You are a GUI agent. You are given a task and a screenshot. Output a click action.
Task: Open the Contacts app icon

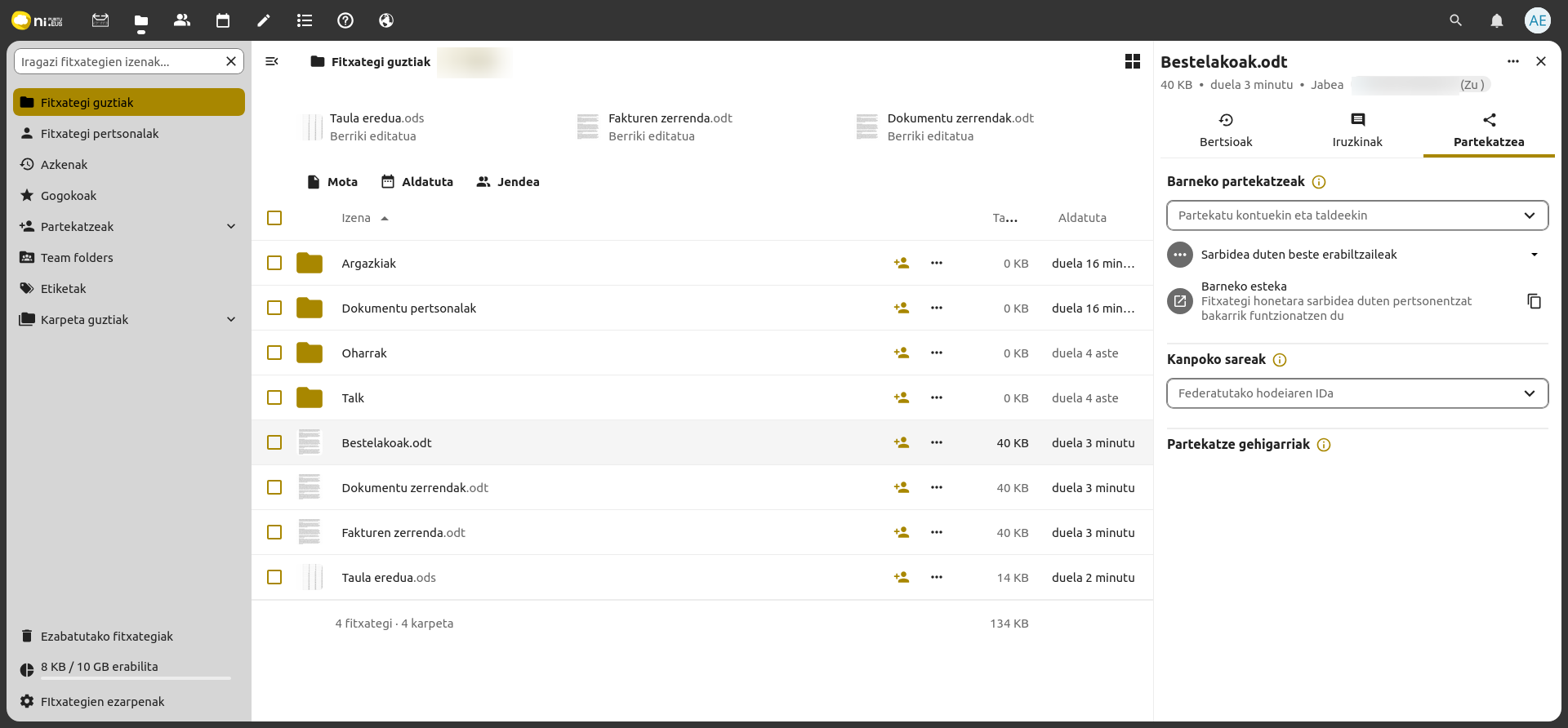pyautogui.click(x=182, y=20)
